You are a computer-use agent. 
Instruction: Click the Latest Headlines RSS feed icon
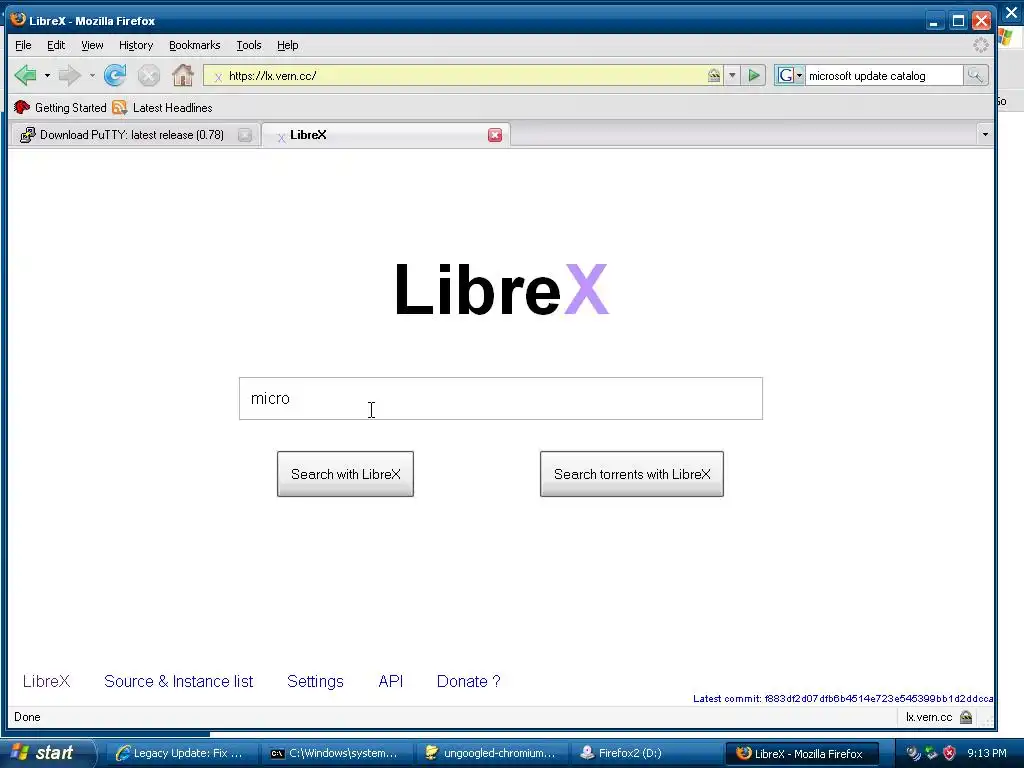pos(120,108)
